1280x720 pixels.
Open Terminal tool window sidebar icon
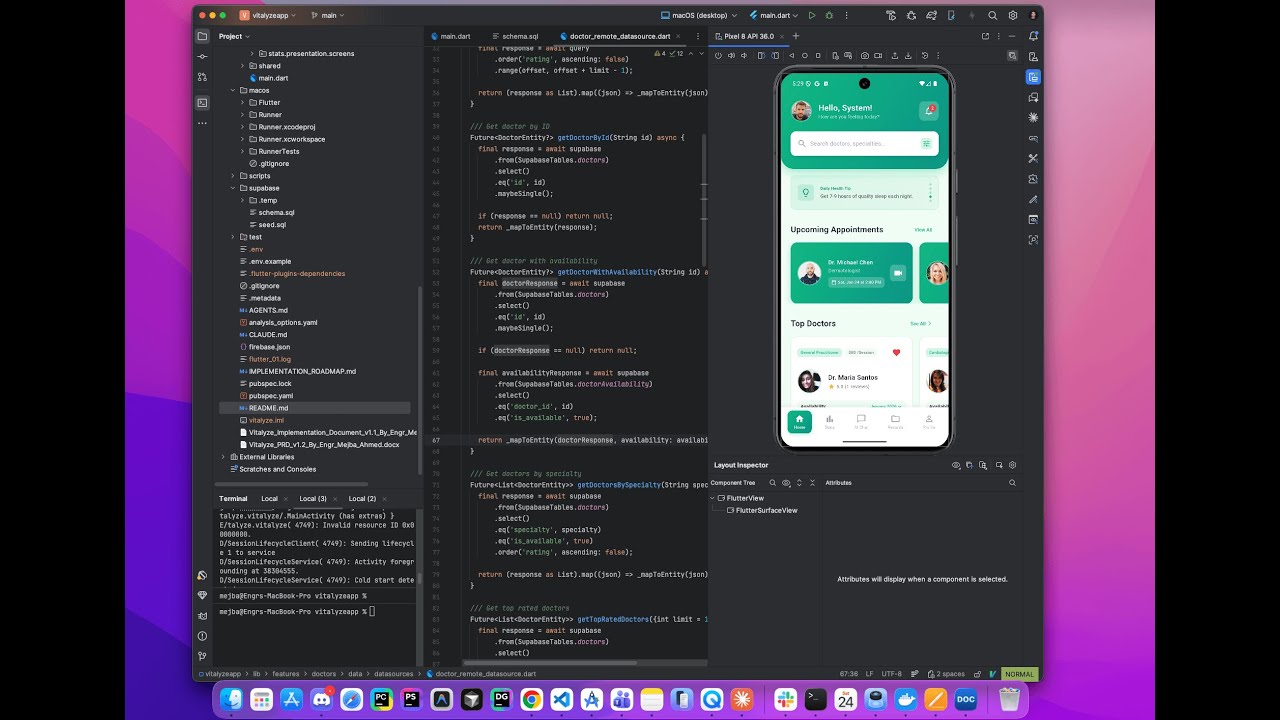tap(202, 102)
